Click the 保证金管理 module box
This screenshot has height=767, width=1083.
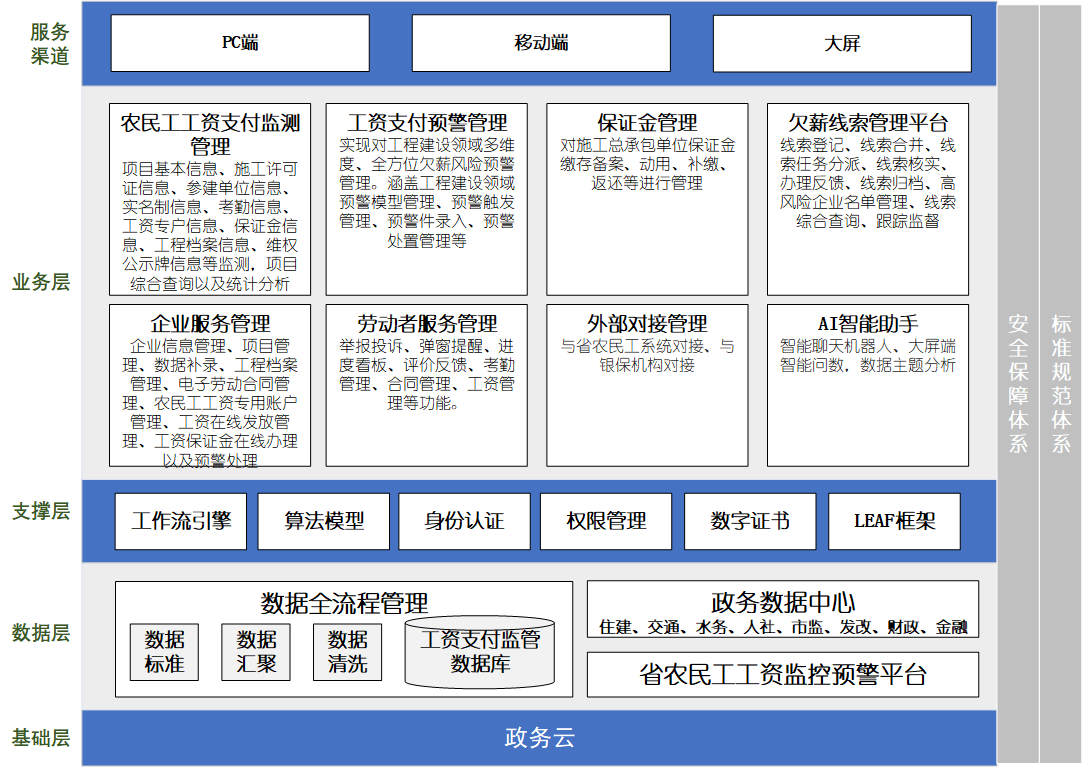coord(647,199)
